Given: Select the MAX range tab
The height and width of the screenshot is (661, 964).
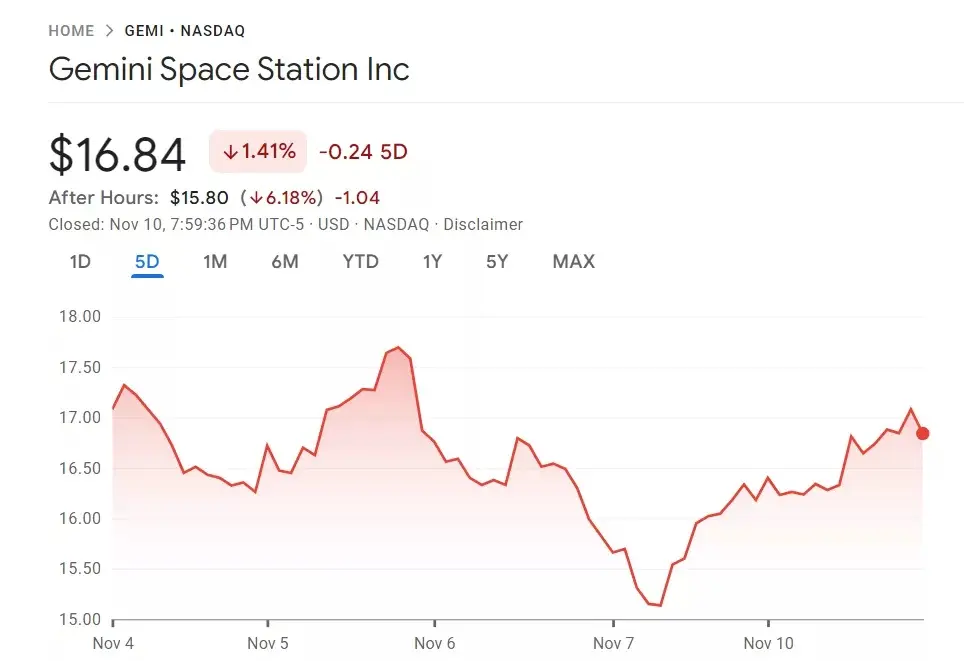Looking at the screenshot, I should (x=573, y=262).
